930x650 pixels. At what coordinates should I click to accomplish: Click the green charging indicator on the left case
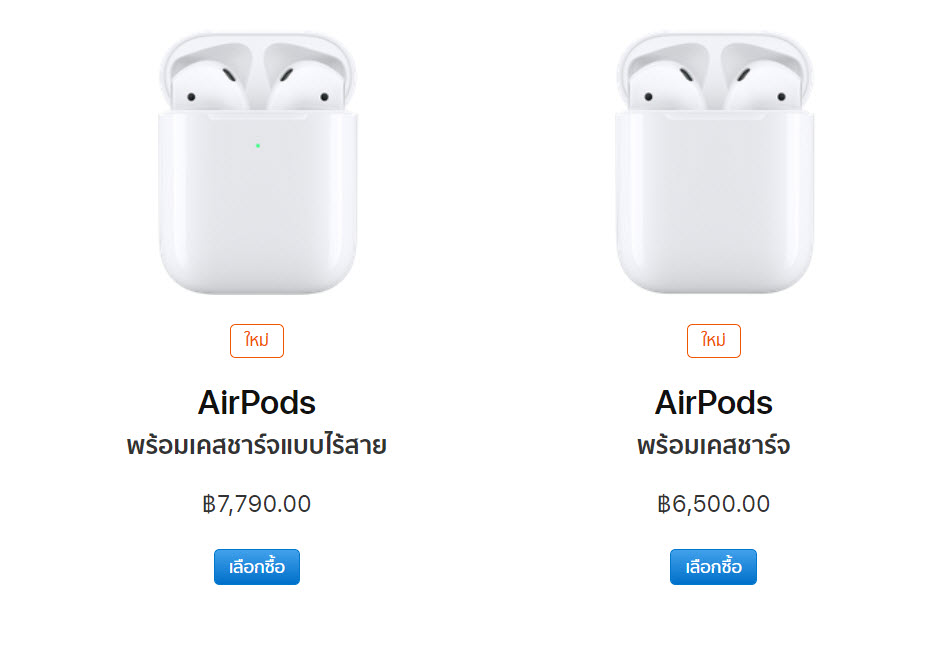click(x=258, y=144)
